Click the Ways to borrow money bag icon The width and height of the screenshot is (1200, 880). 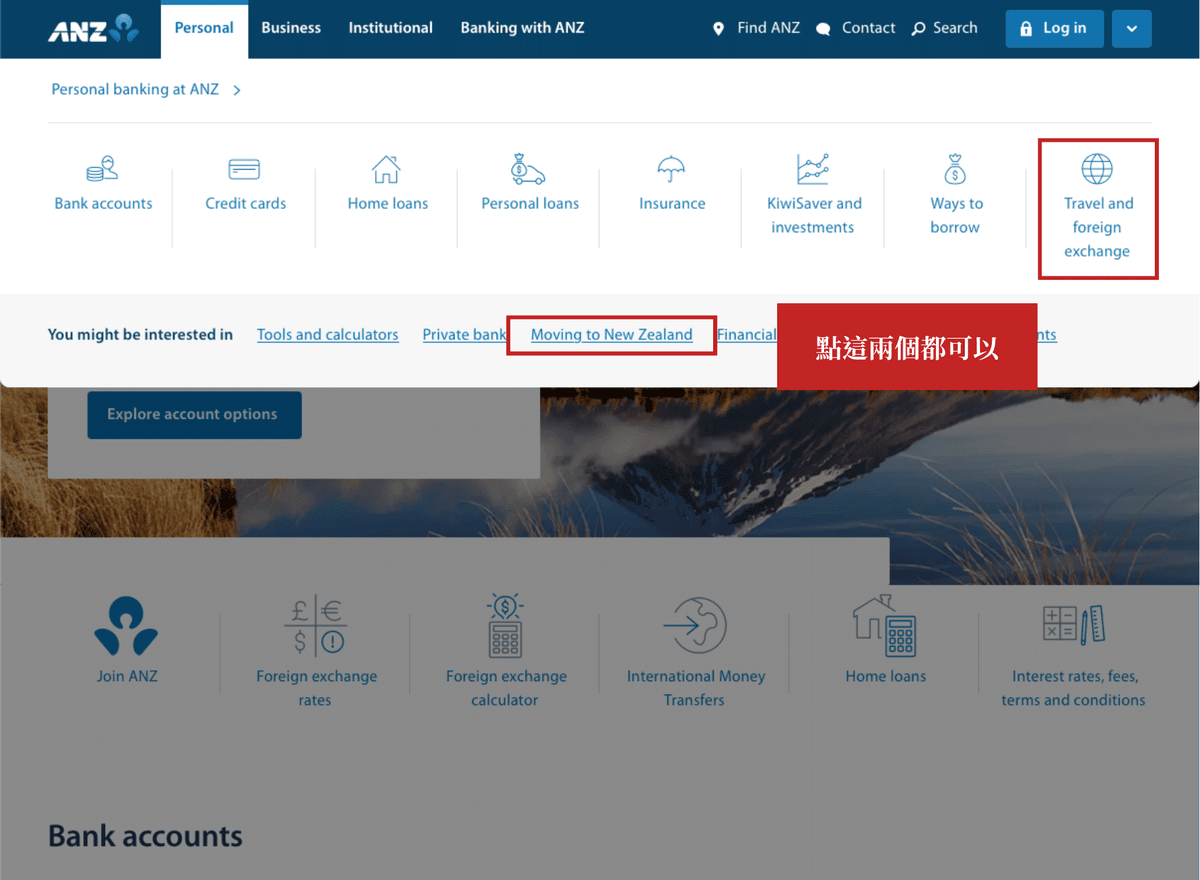click(955, 169)
